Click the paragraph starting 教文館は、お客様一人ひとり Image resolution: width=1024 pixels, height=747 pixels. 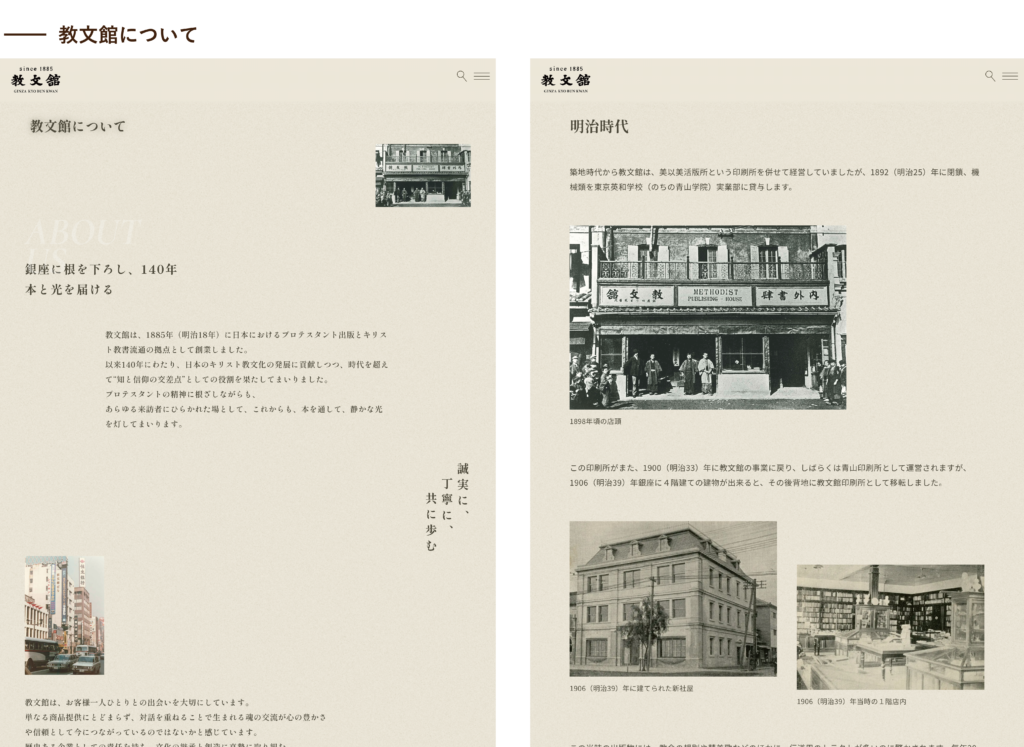[x=176, y=723]
